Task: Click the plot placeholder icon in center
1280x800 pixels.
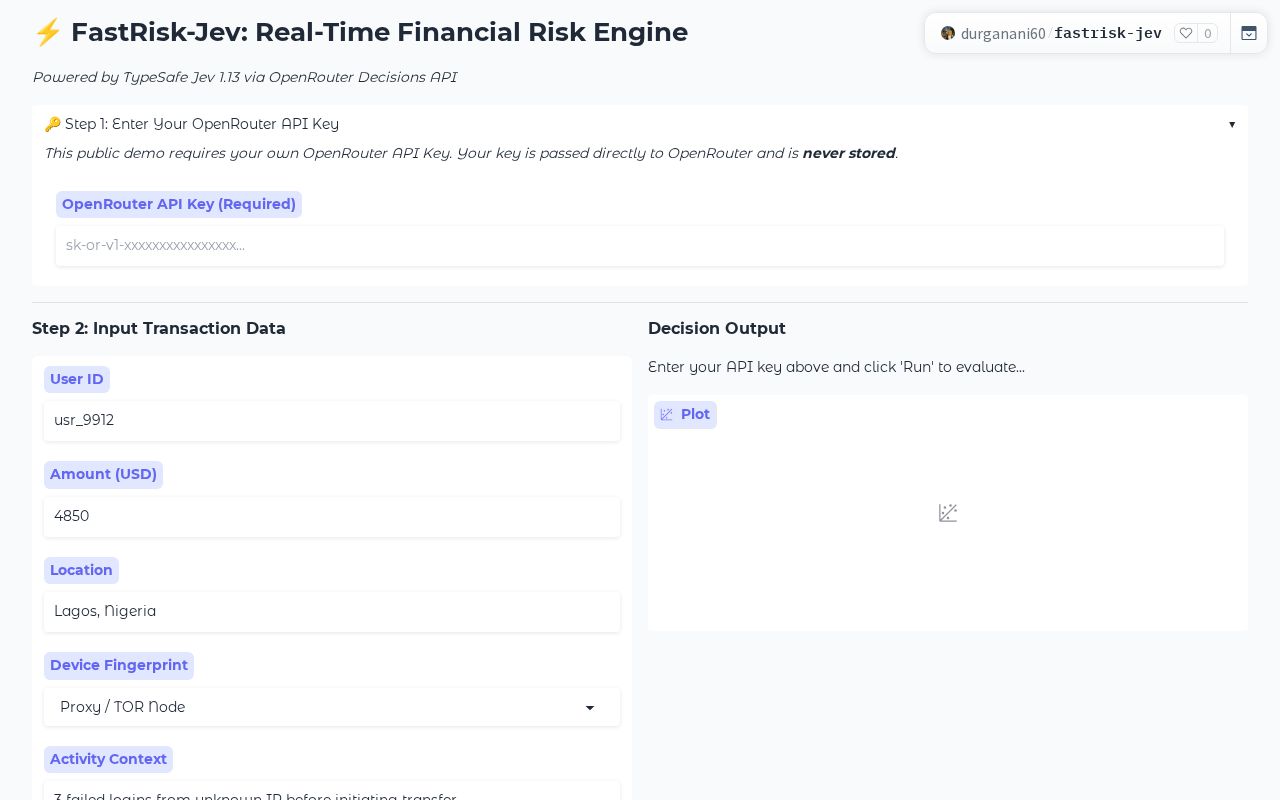Action: point(948,513)
